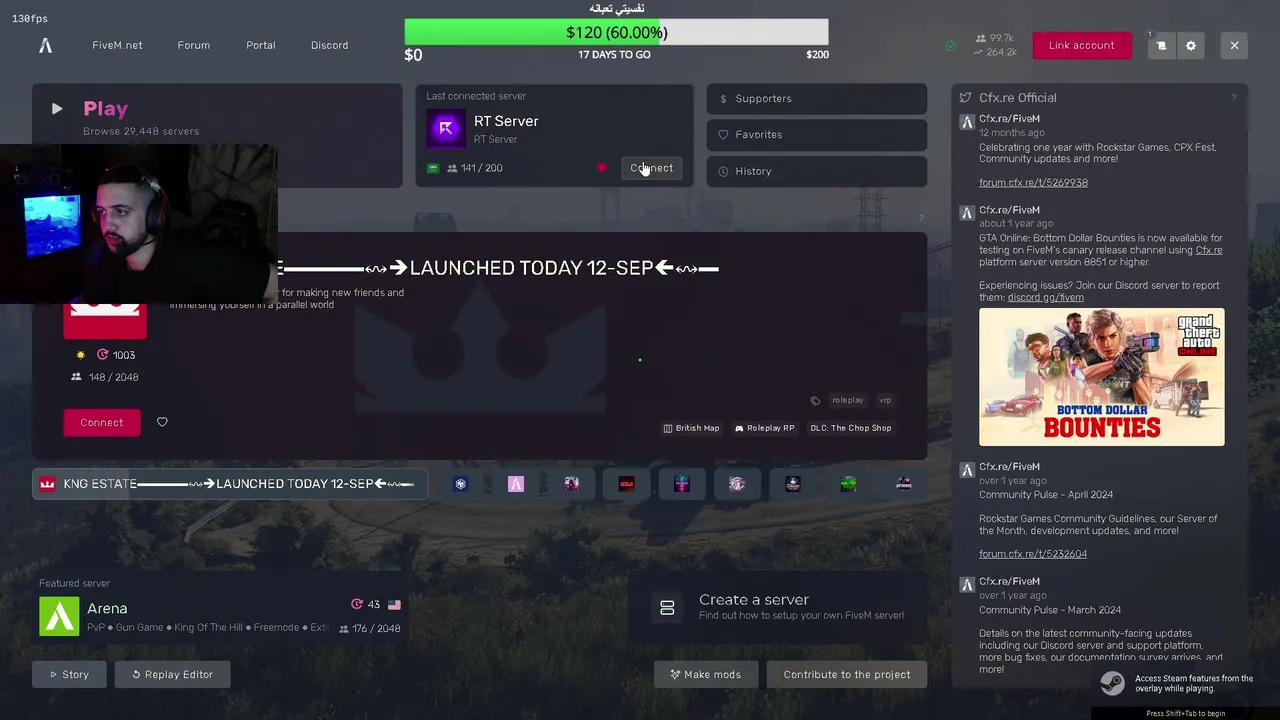Open forum.cfx.re/t/5232604 link
The width and height of the screenshot is (1280, 720).
coord(1033,554)
